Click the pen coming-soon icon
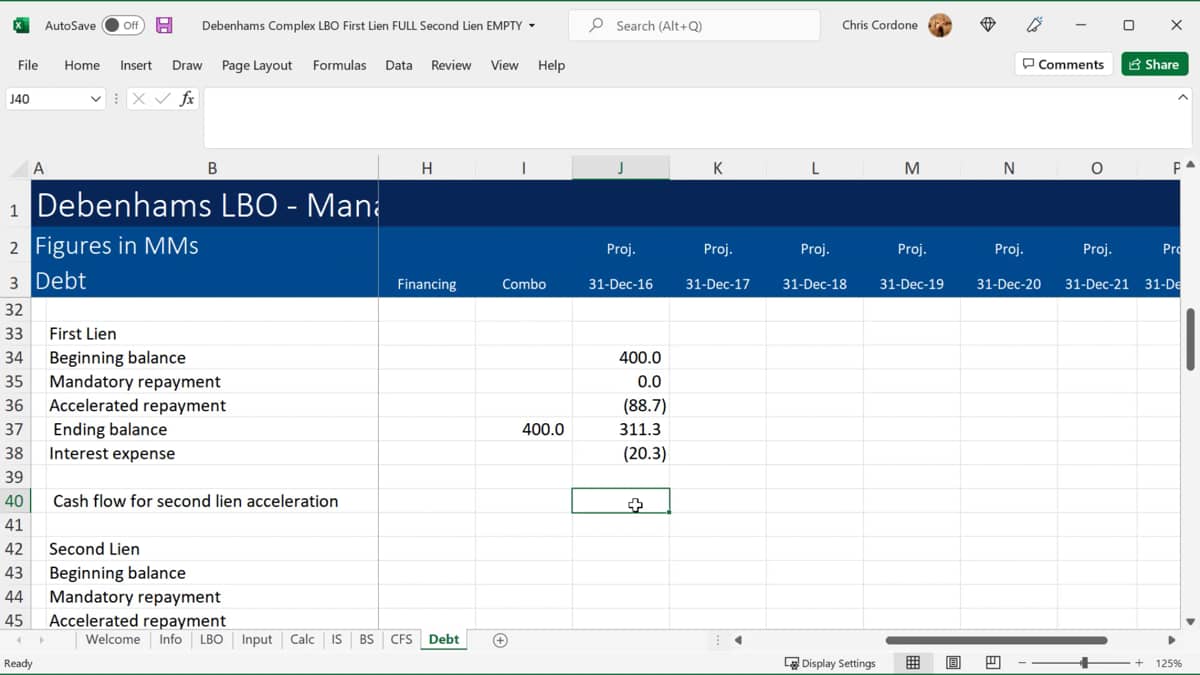1200x675 pixels. (1035, 25)
